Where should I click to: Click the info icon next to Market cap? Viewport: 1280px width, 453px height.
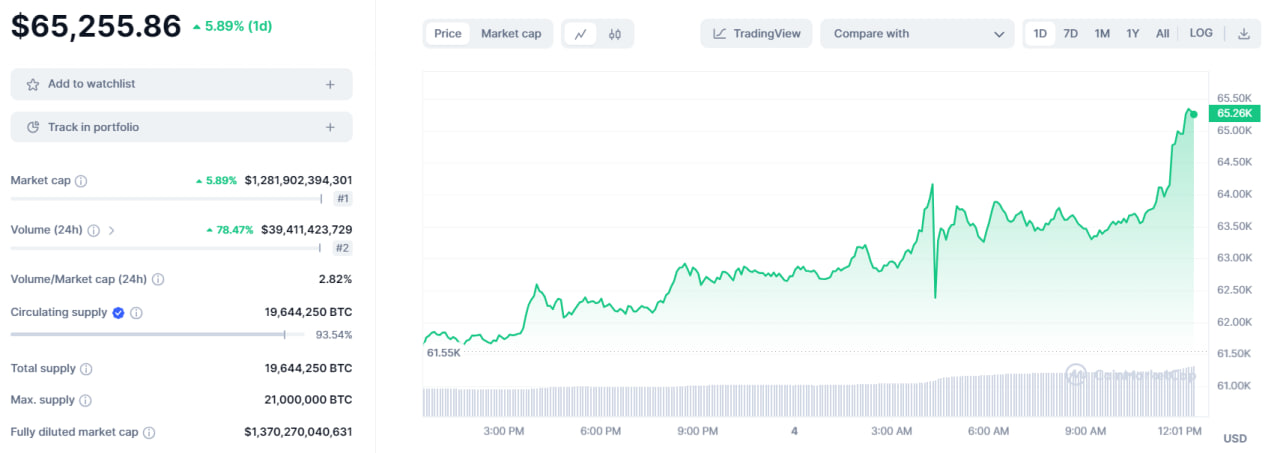[x=81, y=181]
